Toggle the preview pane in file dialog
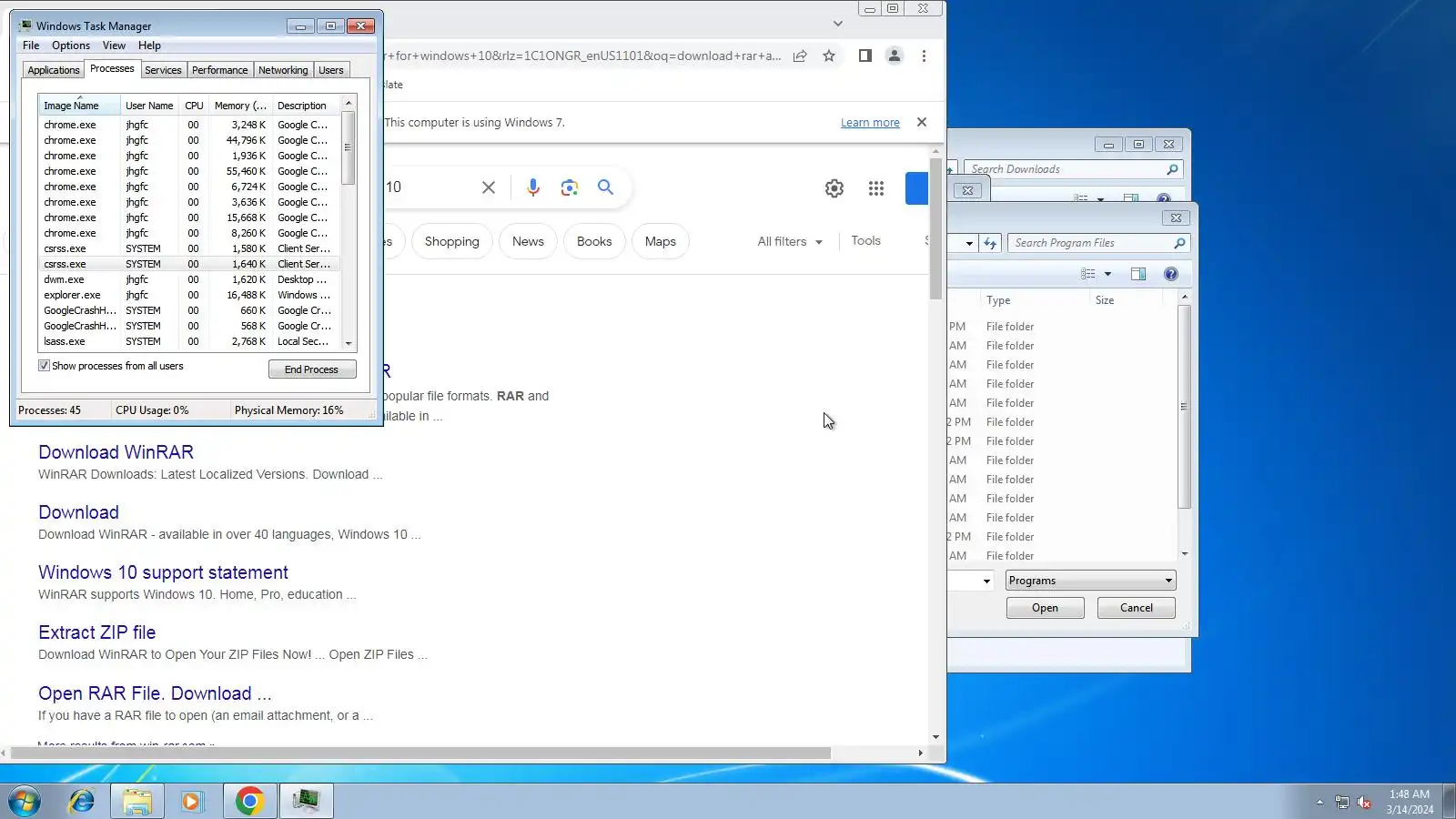This screenshot has width=1456, height=819. [x=1138, y=274]
